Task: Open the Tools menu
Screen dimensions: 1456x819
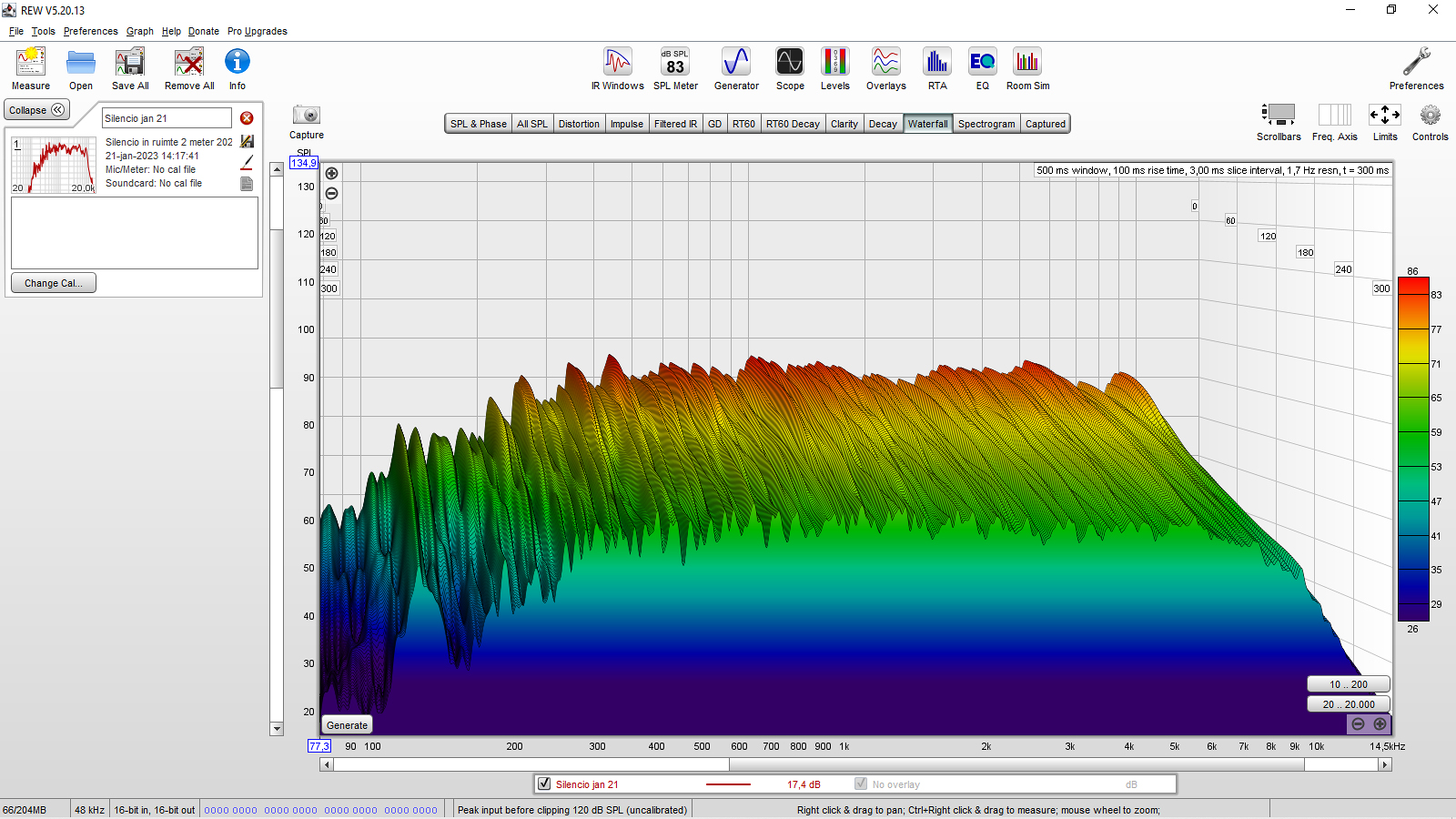Action: tap(44, 31)
